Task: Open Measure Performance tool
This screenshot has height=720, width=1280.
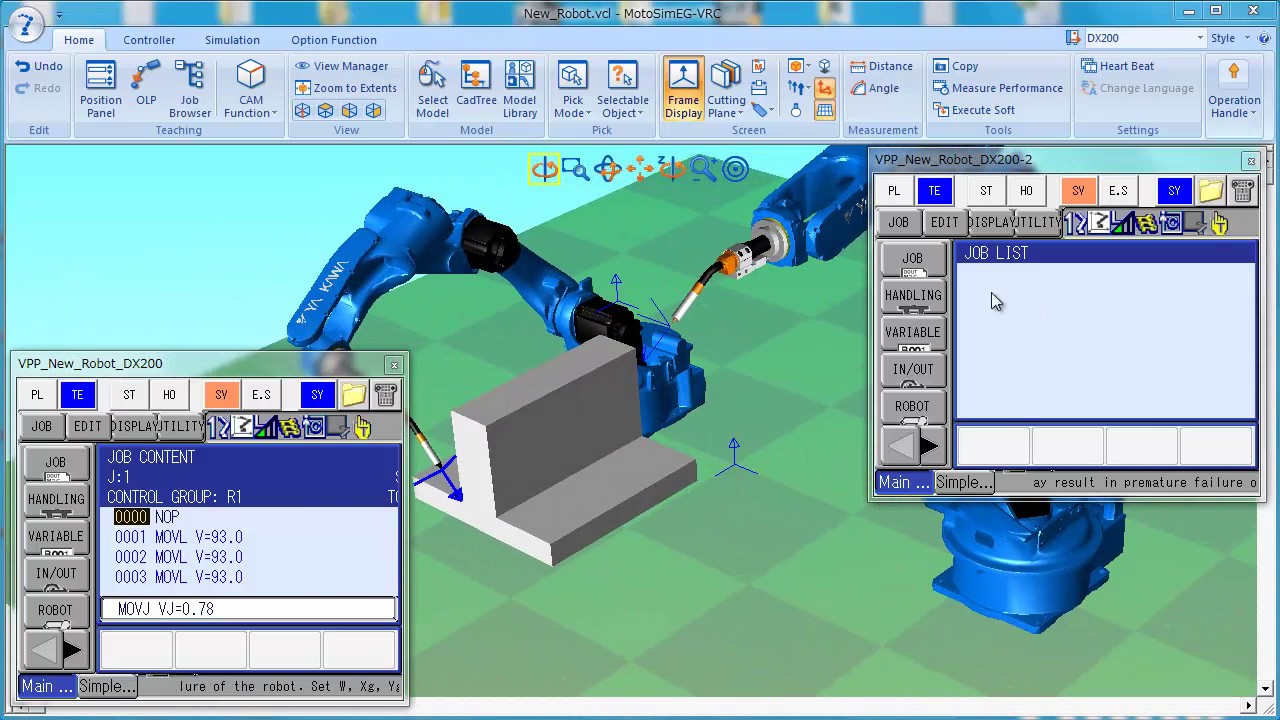Action: coord(997,88)
